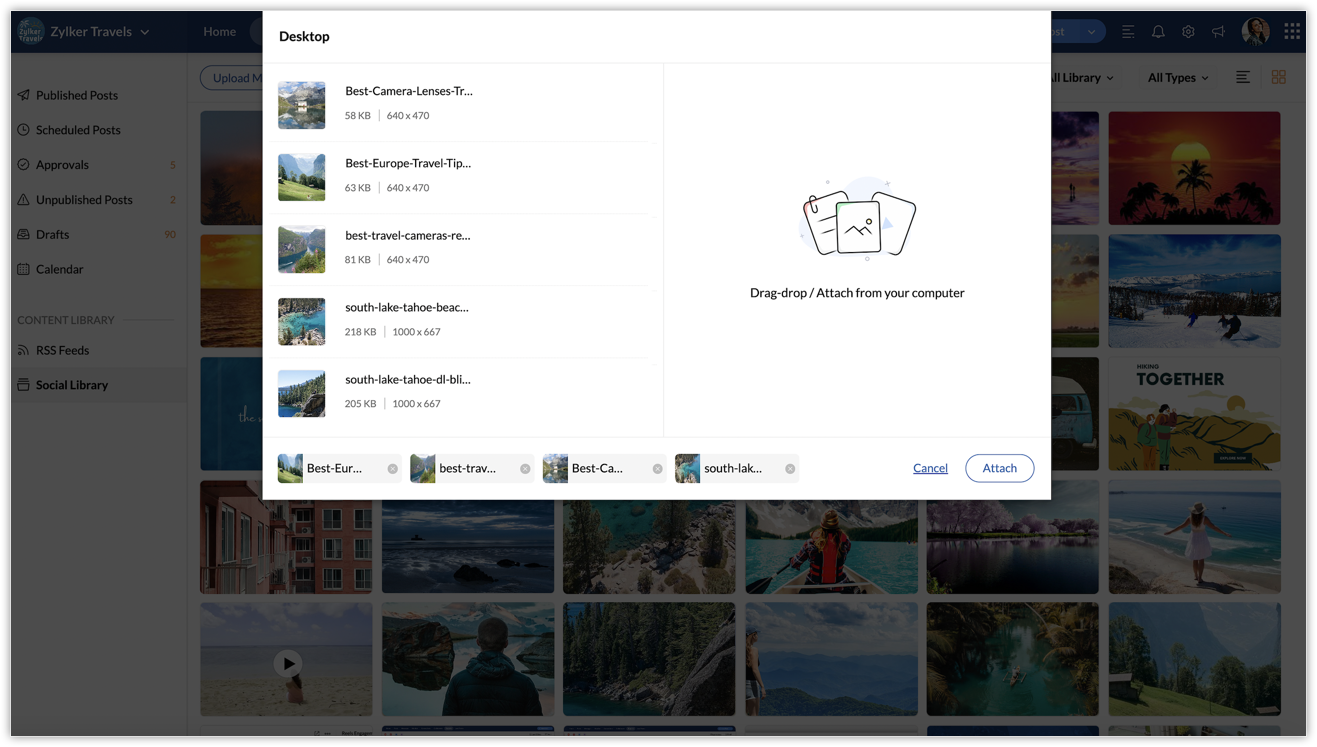1317x747 pixels.
Task: Click the south-lake-tahoe-dl-bli... file name
Action: (x=408, y=380)
